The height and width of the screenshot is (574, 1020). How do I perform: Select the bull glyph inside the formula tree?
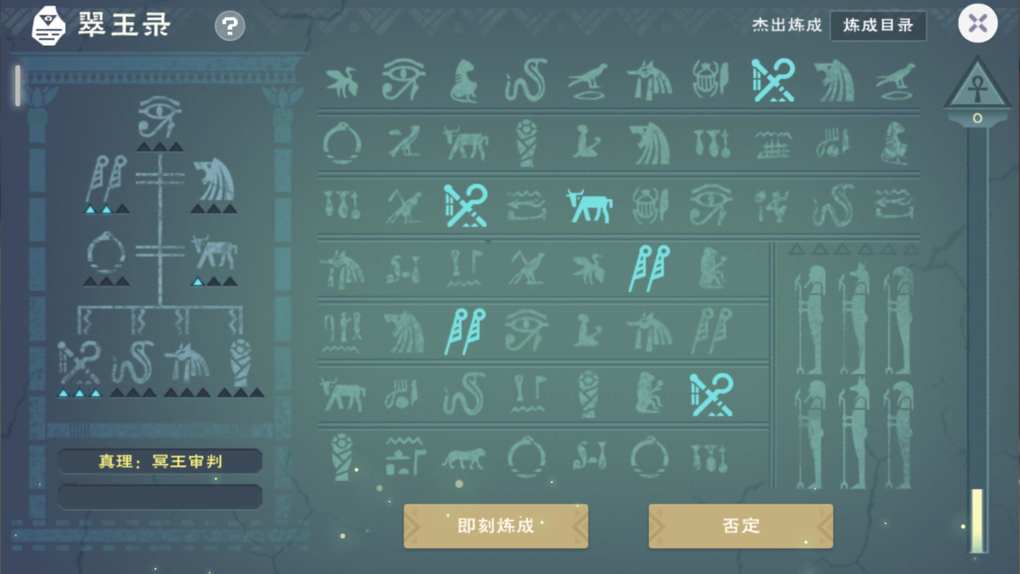[x=214, y=252]
